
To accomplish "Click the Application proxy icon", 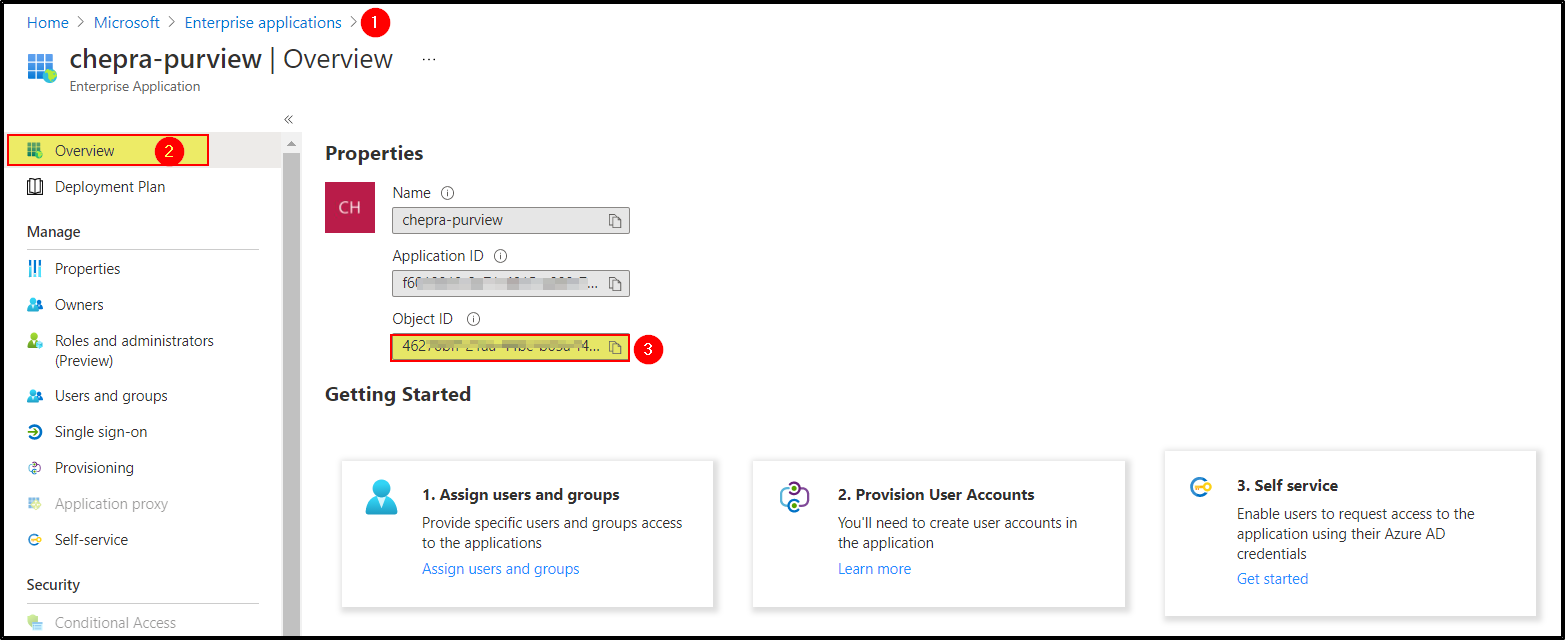I will click(35, 504).
